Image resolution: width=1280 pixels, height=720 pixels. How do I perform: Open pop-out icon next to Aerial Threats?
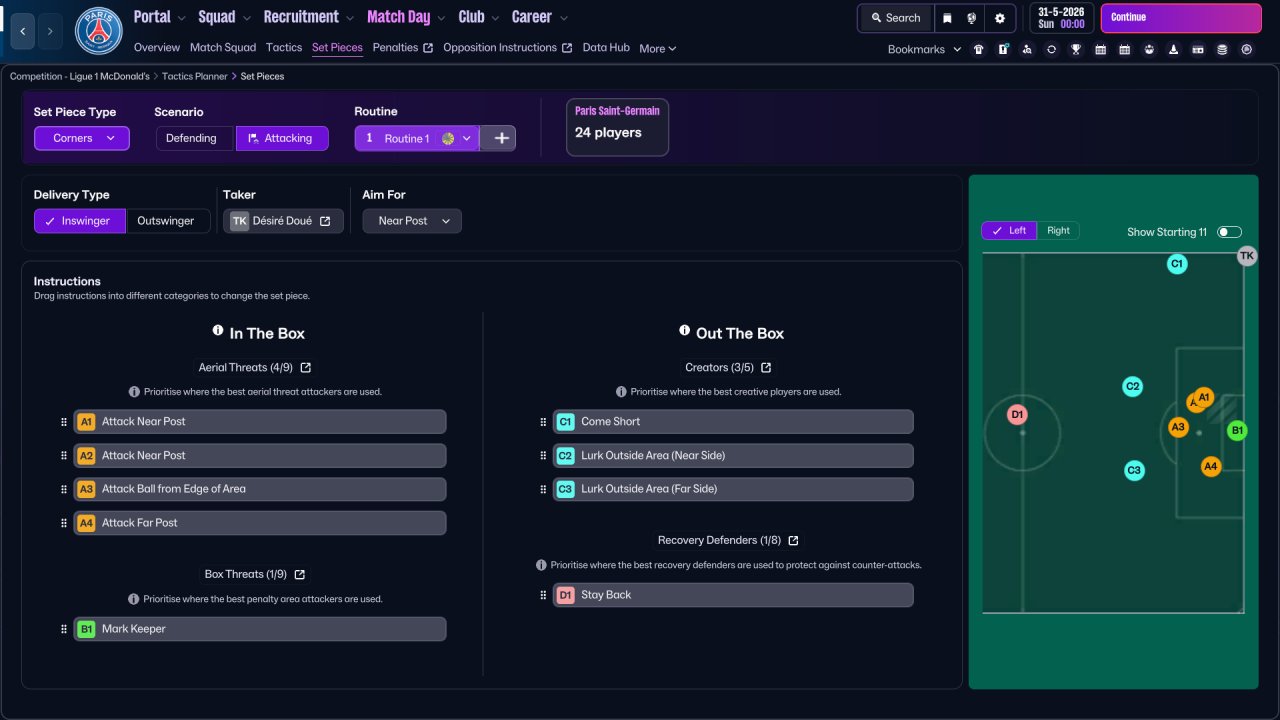pyautogui.click(x=306, y=368)
